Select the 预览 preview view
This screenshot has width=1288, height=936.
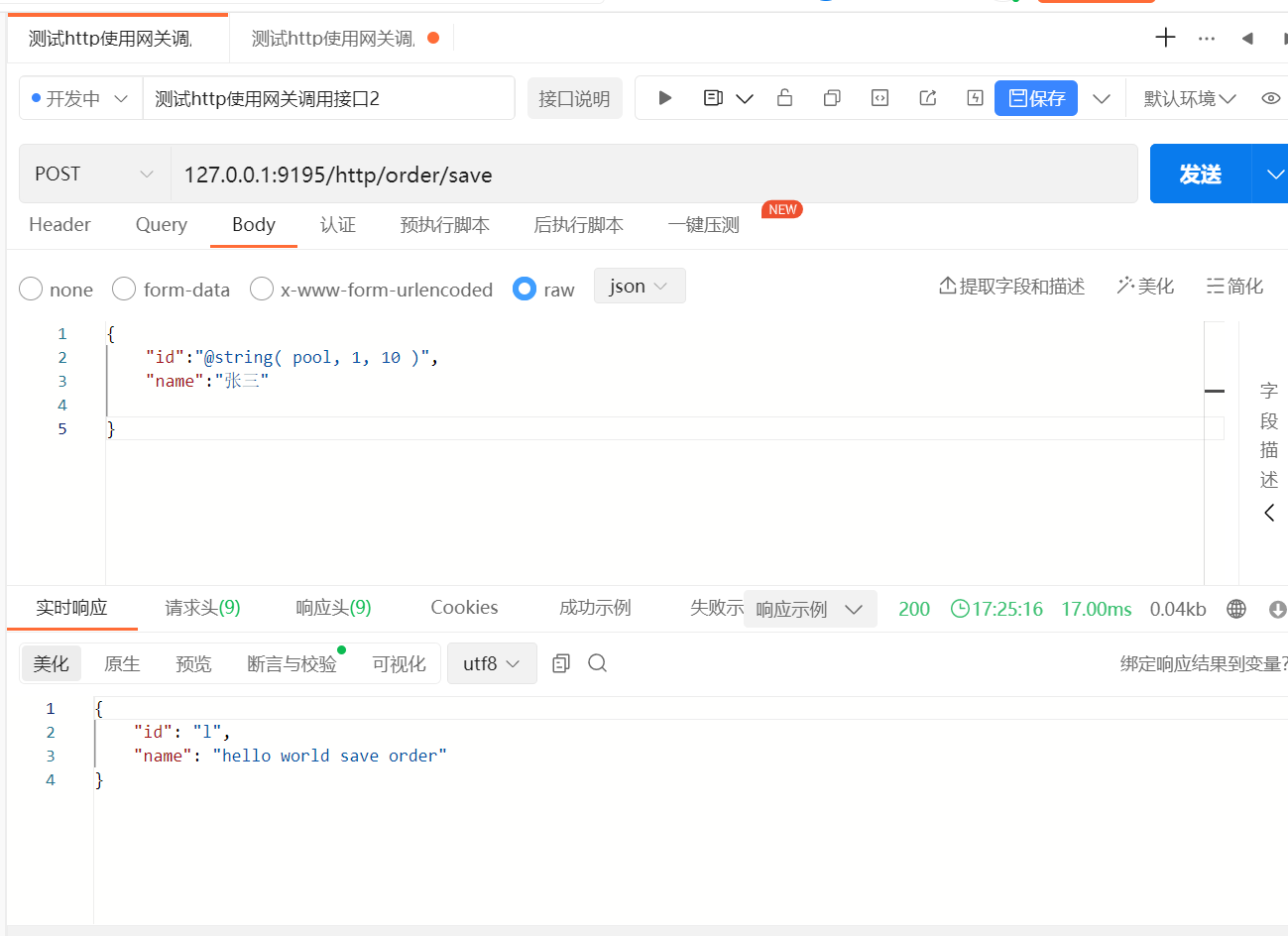[193, 663]
